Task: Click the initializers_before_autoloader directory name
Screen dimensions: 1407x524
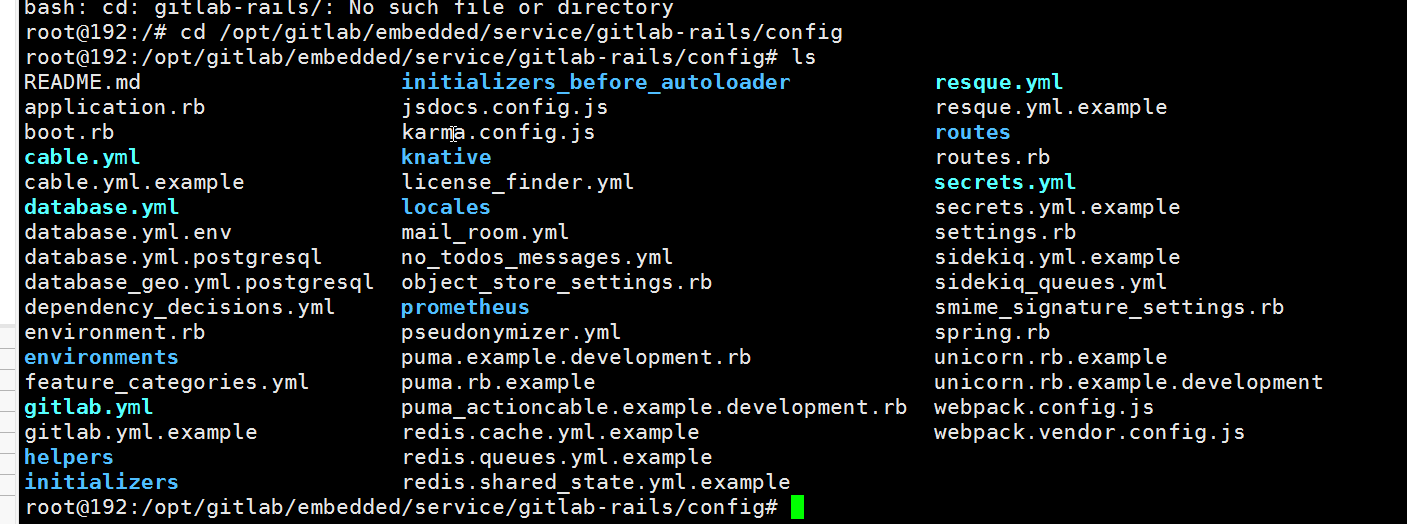Action: [x=595, y=82]
